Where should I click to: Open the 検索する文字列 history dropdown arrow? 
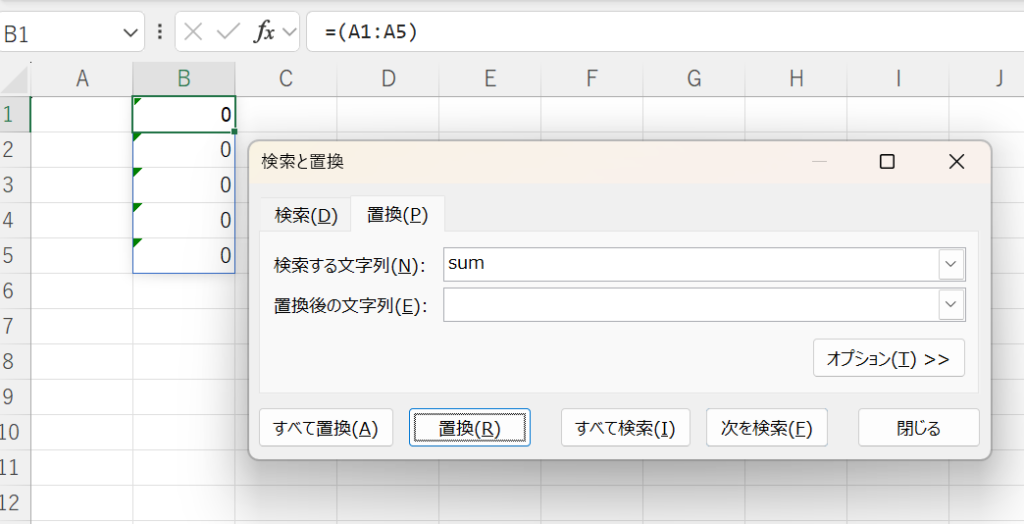pos(952,264)
